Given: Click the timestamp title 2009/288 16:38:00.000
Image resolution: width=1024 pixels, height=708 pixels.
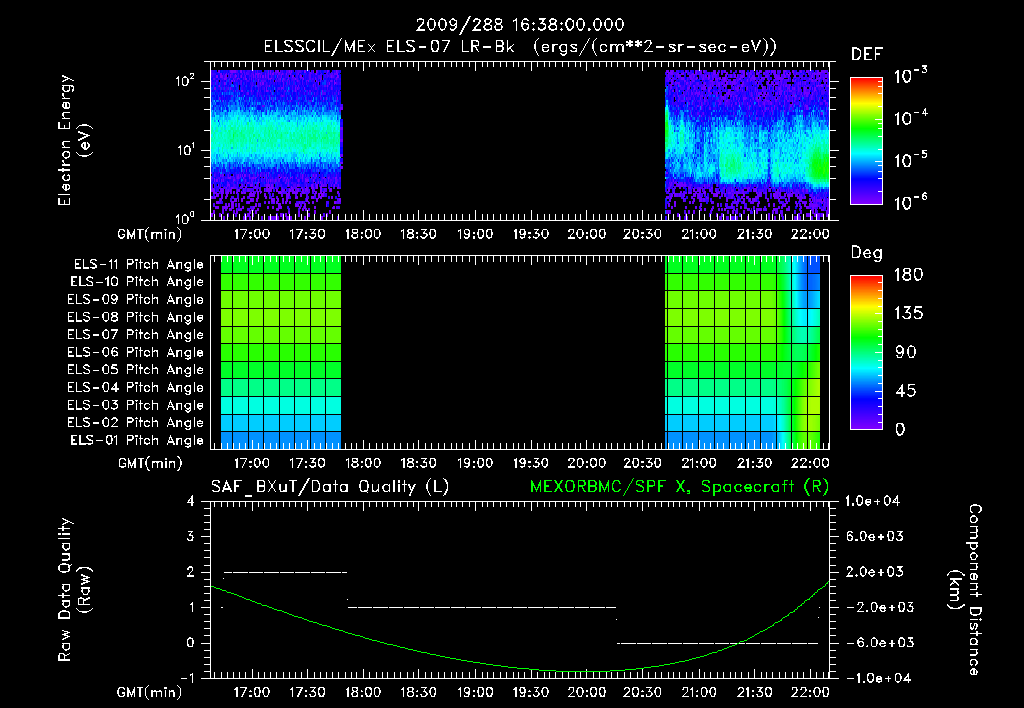Looking at the screenshot, I should click(x=520, y=25).
